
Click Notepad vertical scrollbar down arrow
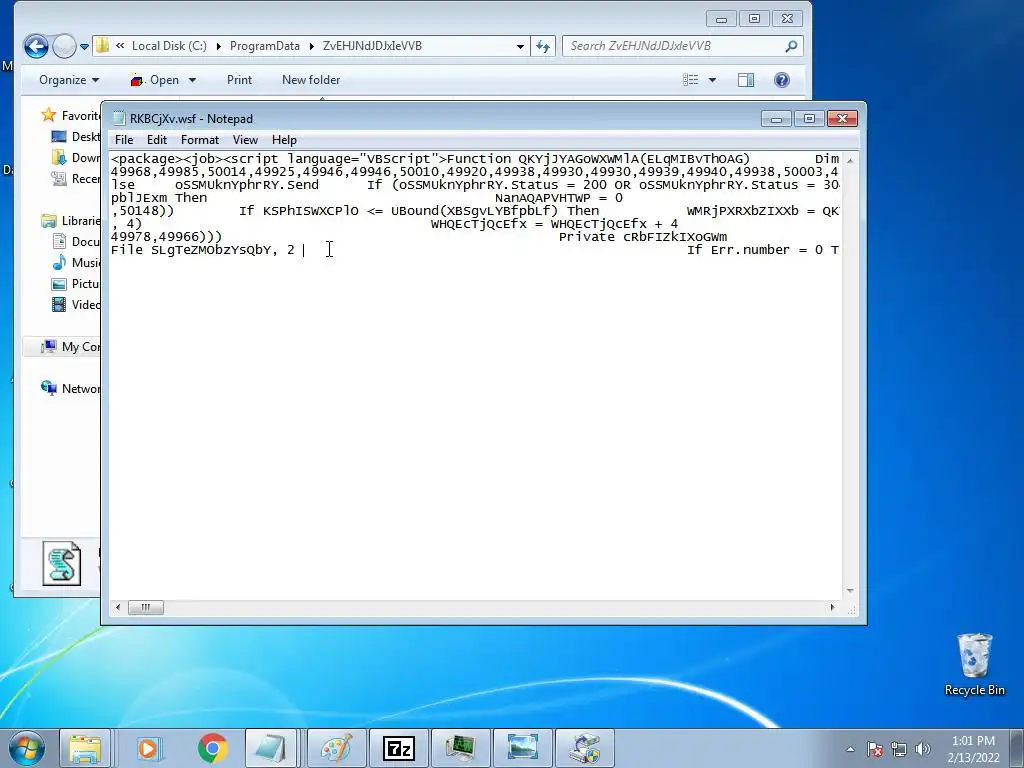(x=850, y=590)
